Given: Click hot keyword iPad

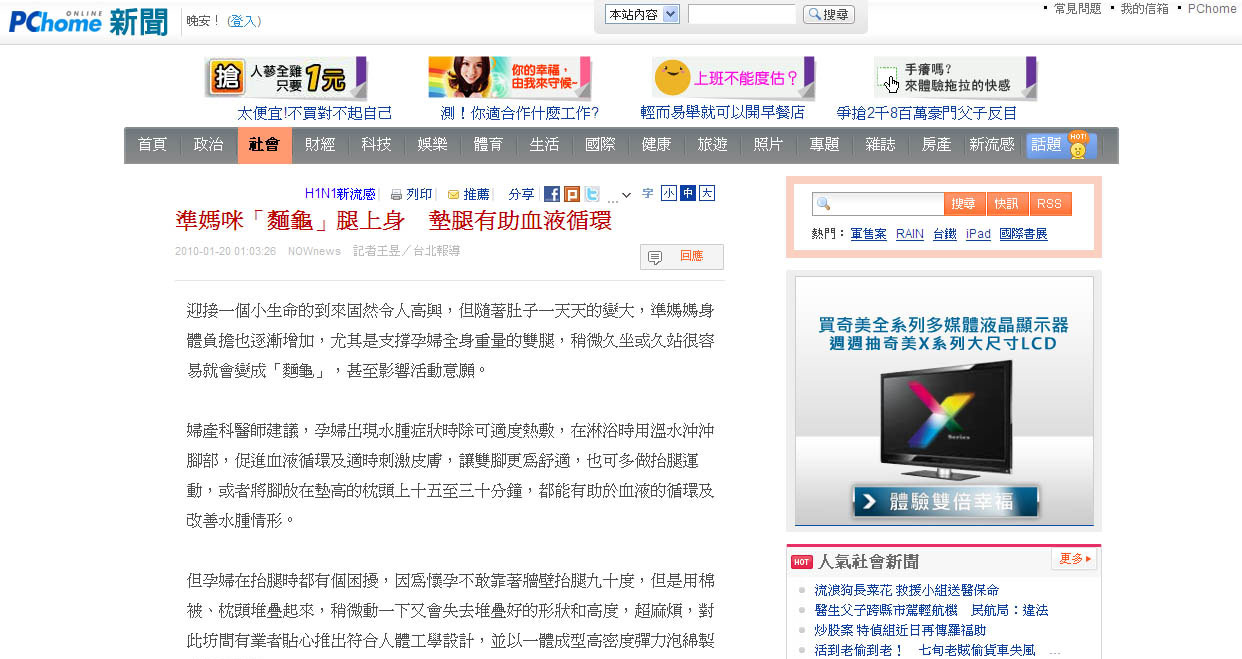Looking at the screenshot, I should tap(978, 234).
